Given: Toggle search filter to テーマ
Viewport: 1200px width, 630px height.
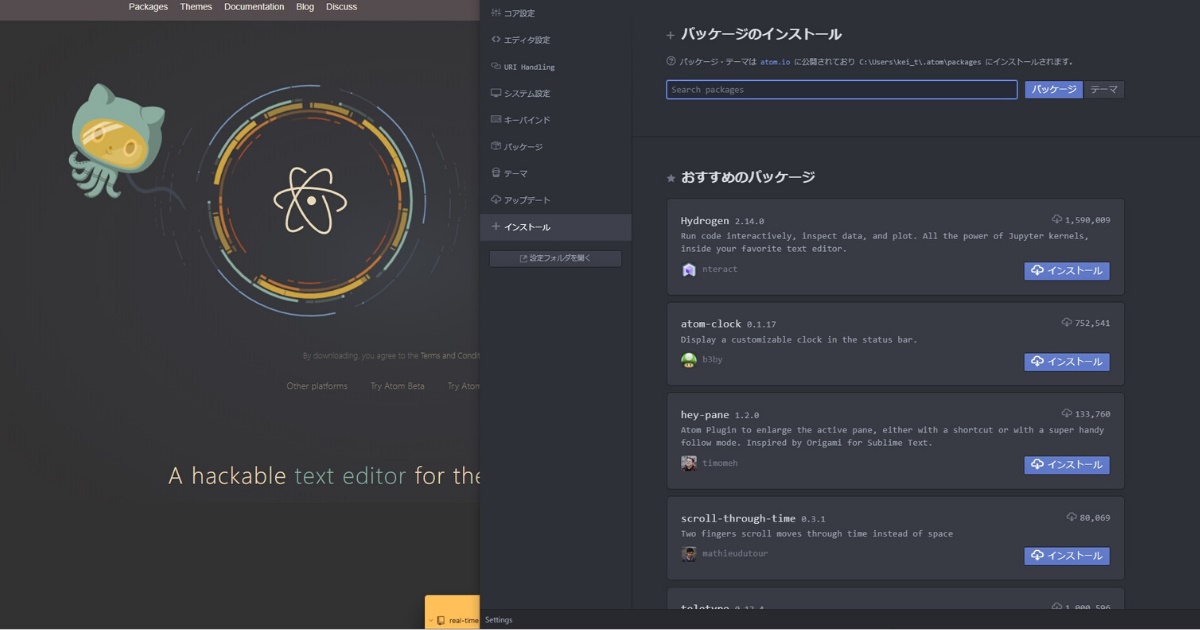Looking at the screenshot, I should (x=1104, y=90).
